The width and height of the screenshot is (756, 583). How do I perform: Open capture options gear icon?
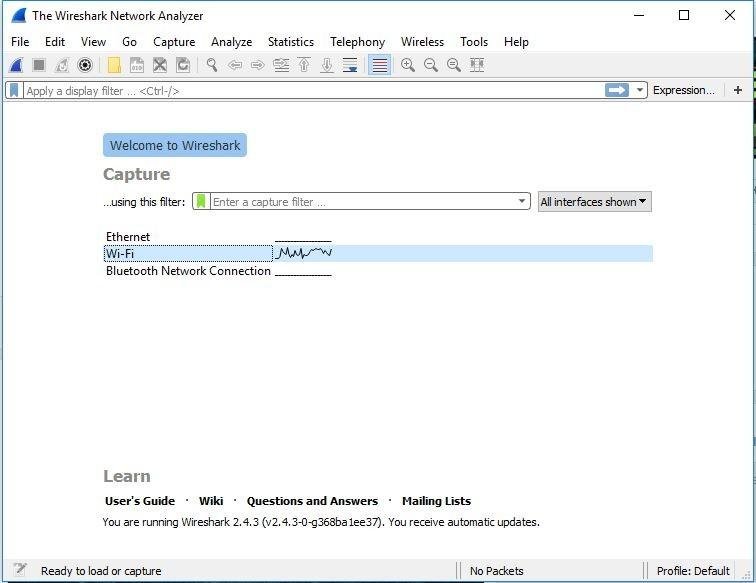[x=85, y=65]
